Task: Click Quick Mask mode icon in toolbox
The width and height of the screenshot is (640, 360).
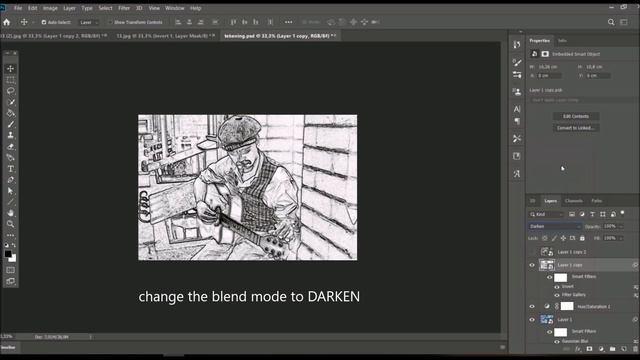Action: 11,270
